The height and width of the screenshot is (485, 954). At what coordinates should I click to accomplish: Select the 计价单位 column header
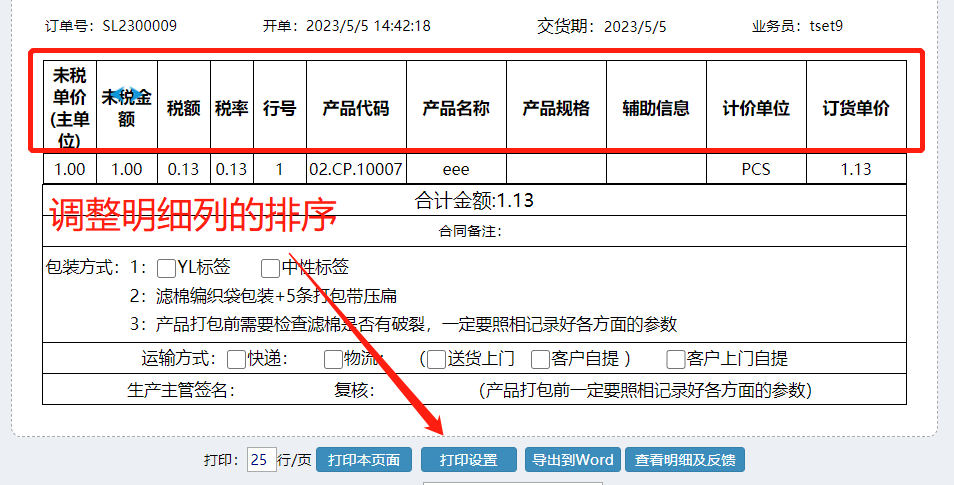pyautogui.click(x=756, y=108)
